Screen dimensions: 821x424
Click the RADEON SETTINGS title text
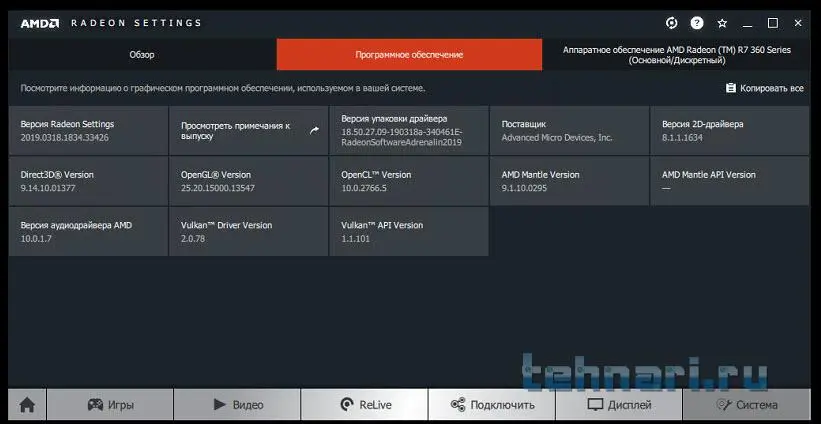pyautogui.click(x=136, y=23)
